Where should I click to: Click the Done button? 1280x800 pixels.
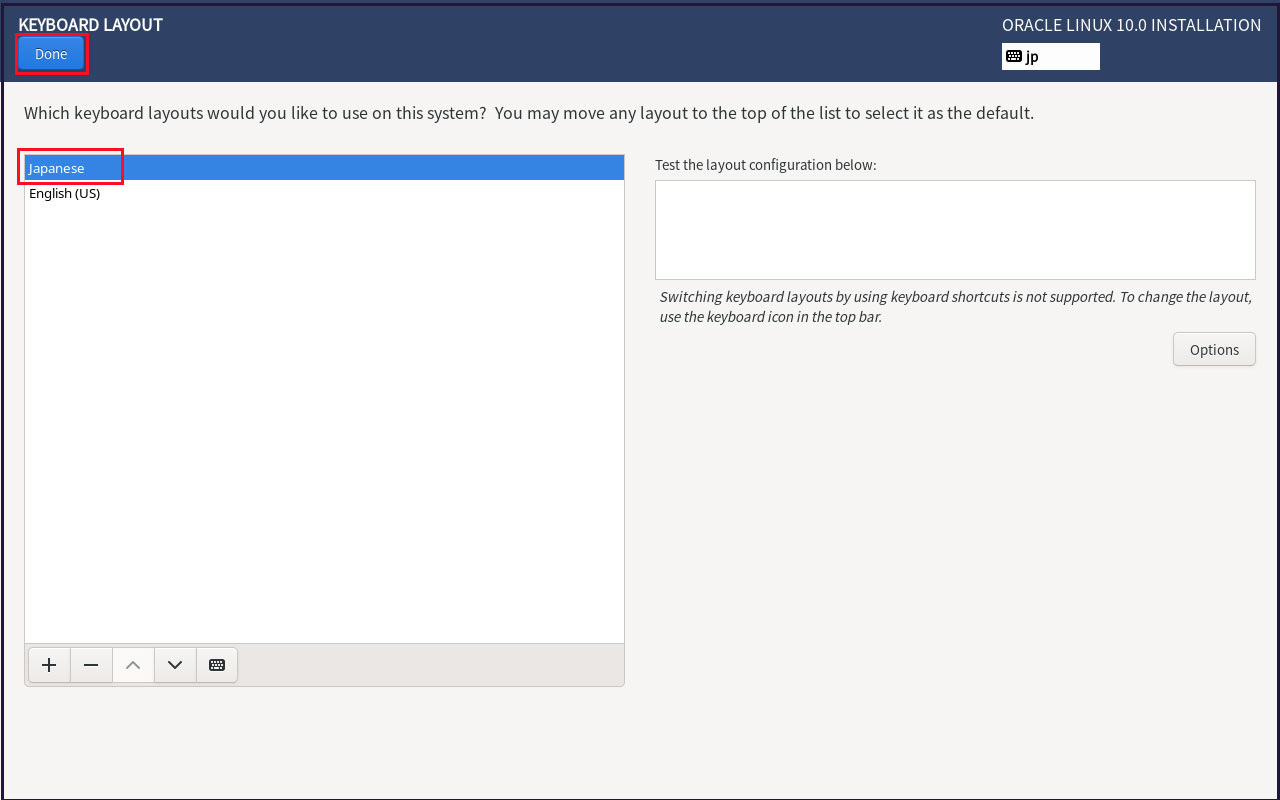pos(51,54)
